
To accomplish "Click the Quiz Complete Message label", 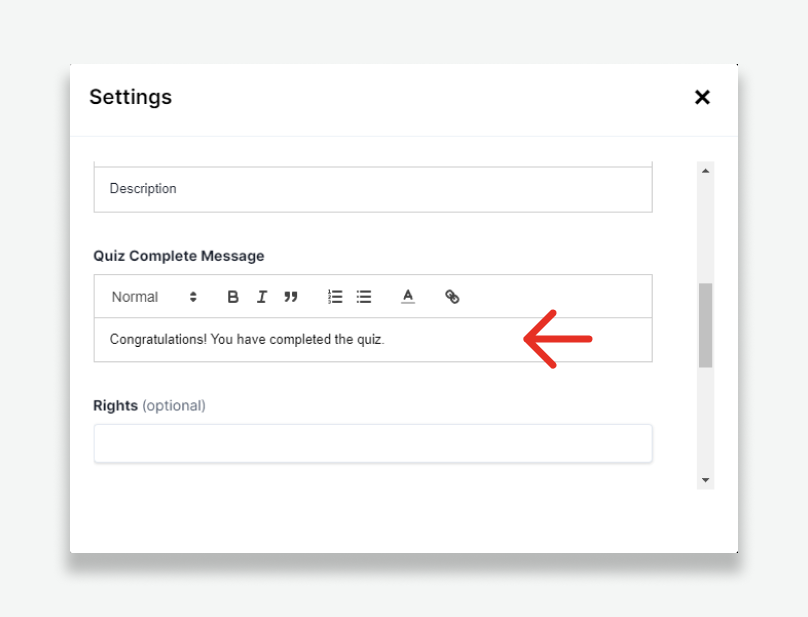I will coord(179,256).
